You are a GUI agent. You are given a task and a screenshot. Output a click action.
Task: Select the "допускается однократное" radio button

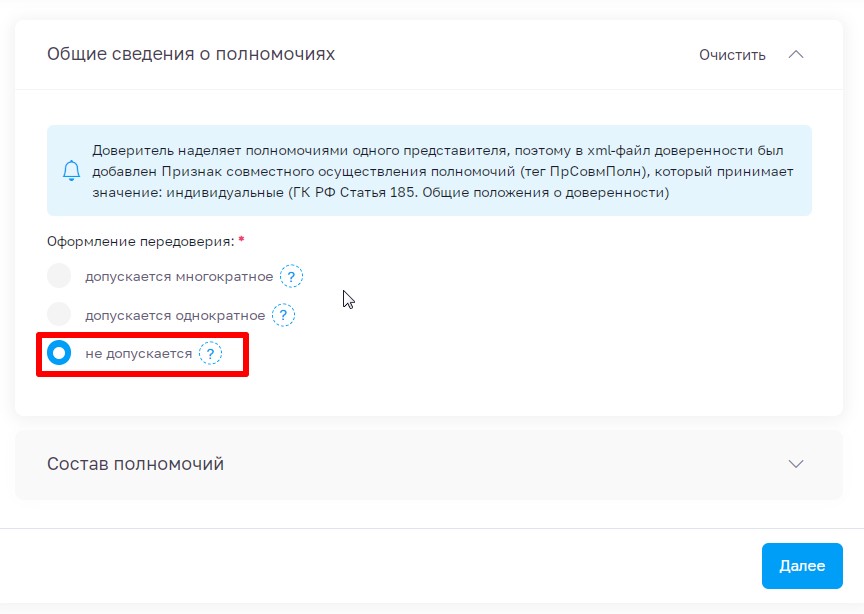60,315
